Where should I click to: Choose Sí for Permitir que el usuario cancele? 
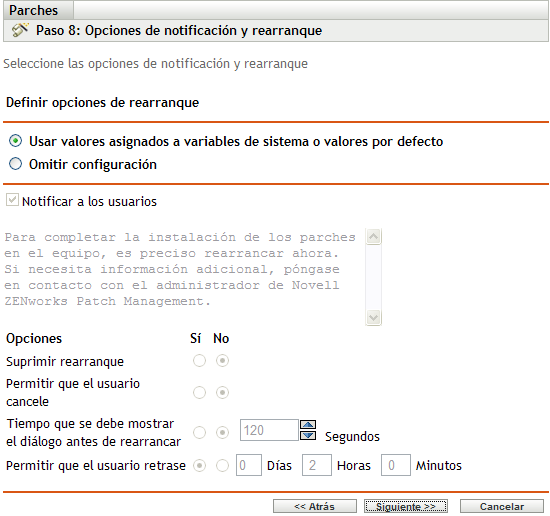point(199,392)
